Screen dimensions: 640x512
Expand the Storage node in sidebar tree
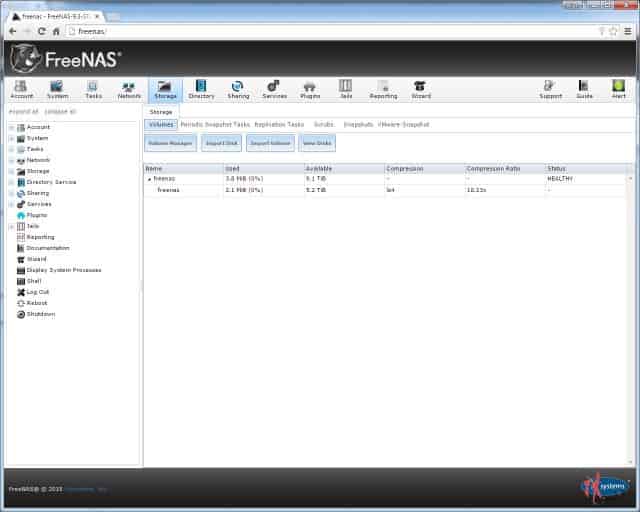pyautogui.click(x=11, y=171)
